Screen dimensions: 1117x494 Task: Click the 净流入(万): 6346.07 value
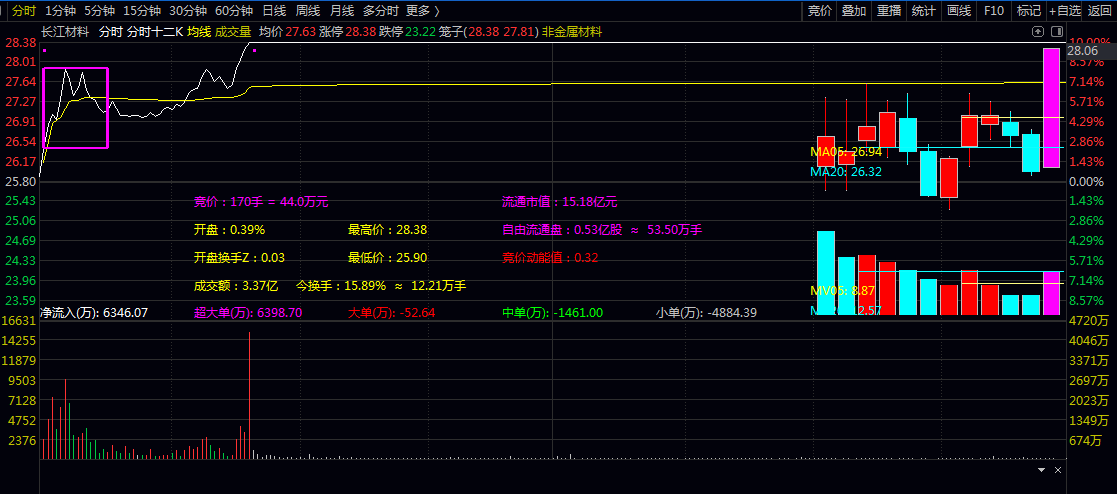pyautogui.click(x=94, y=312)
